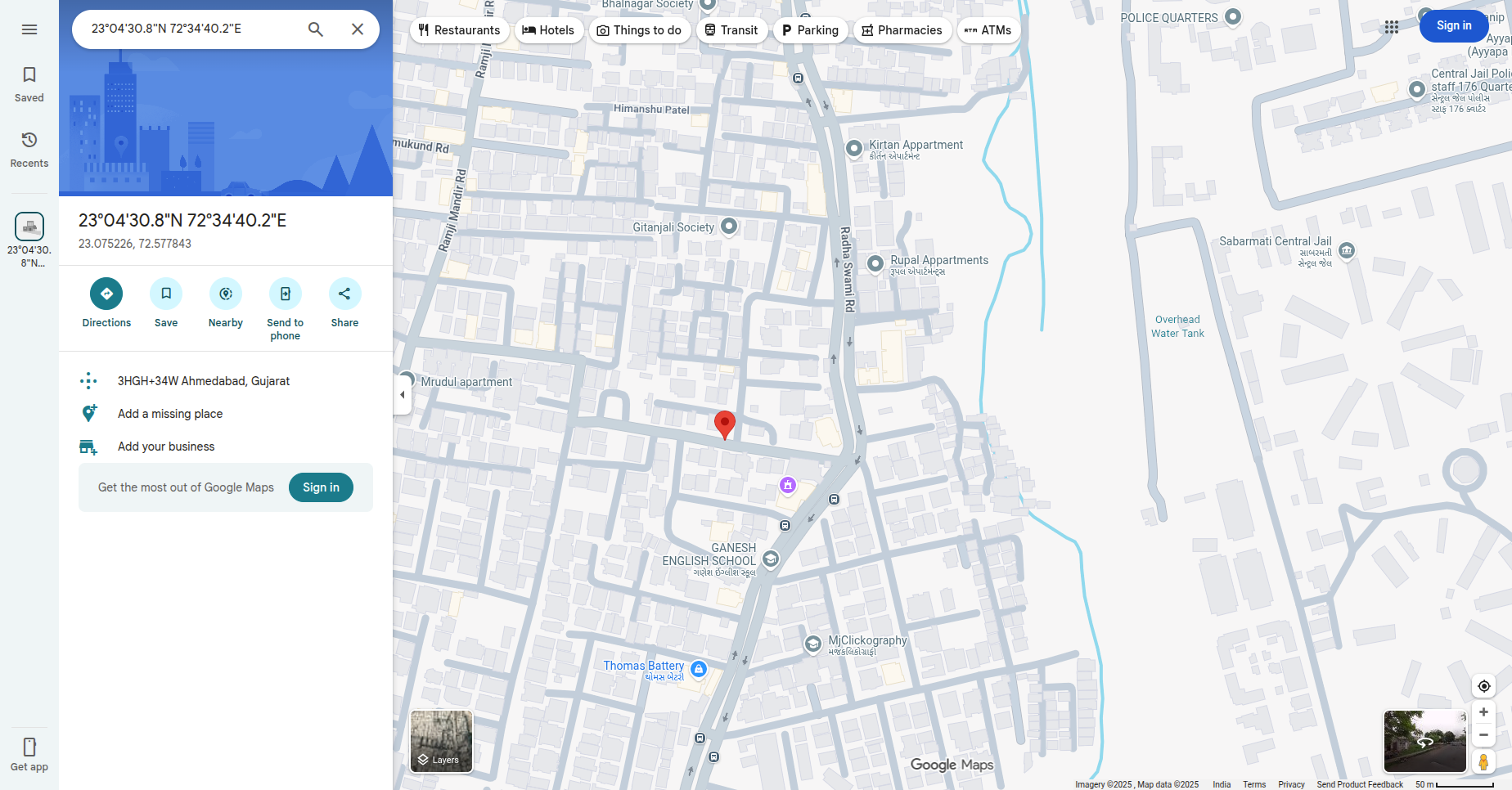The height and width of the screenshot is (790, 1512).
Task: Select Kirtan Appartment marker
Action: 854,148
